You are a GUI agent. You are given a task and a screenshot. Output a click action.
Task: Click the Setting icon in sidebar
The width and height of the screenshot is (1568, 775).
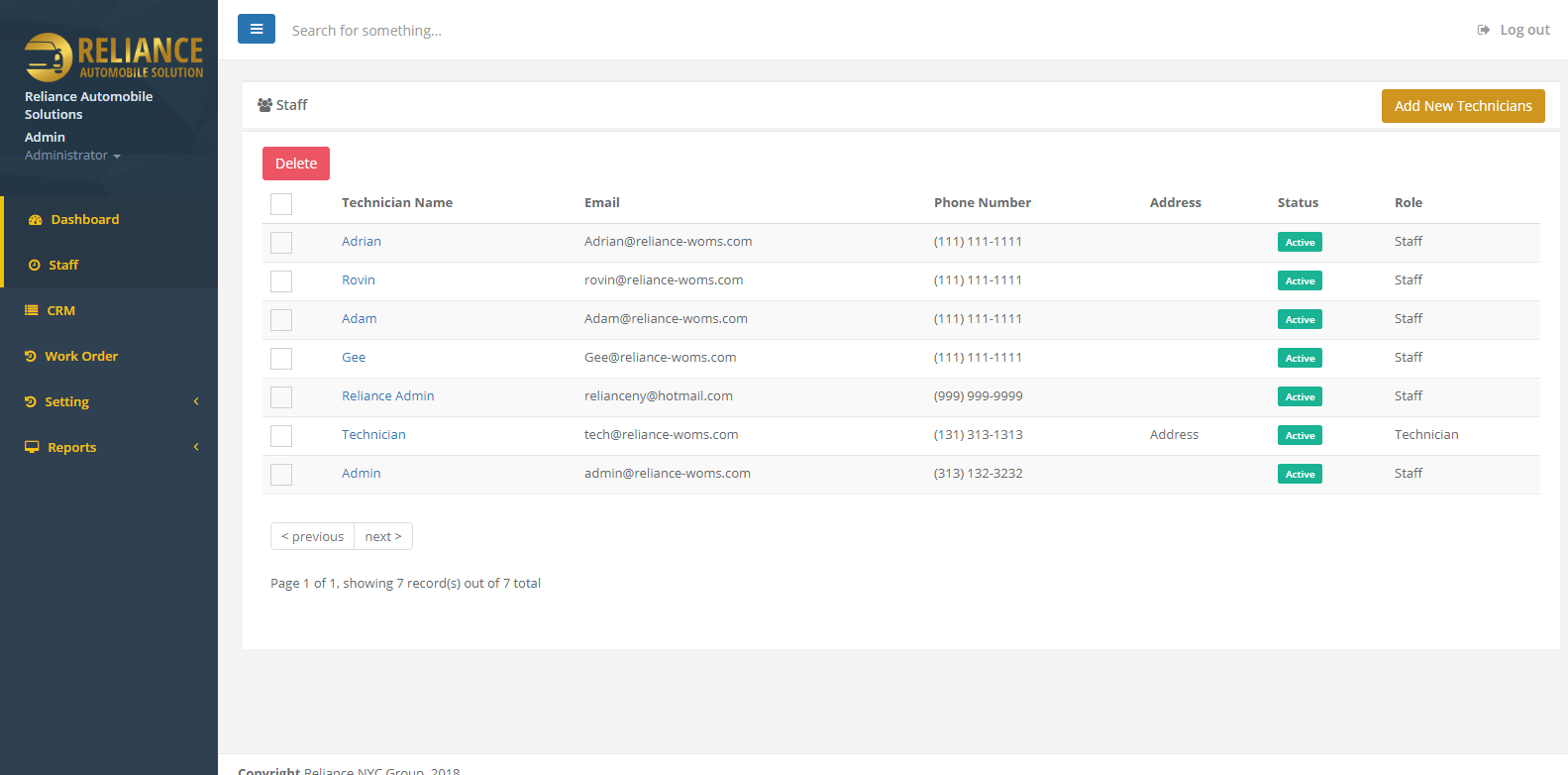[31, 401]
